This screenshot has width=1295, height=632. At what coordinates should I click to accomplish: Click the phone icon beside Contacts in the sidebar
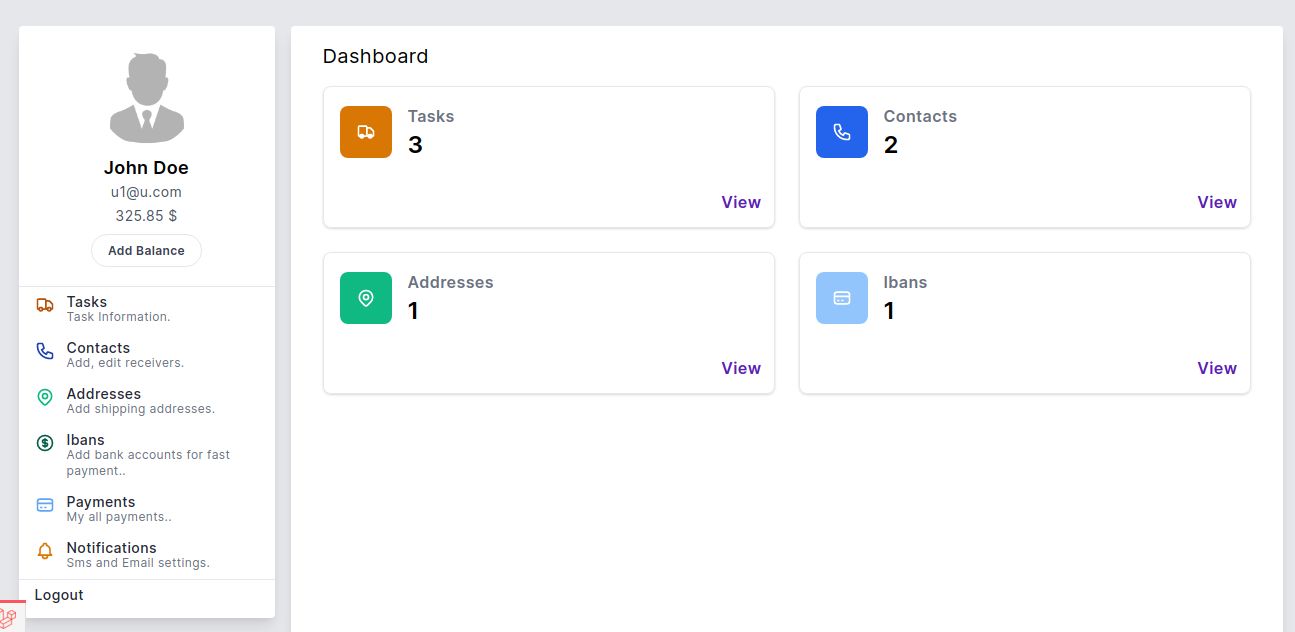point(45,351)
